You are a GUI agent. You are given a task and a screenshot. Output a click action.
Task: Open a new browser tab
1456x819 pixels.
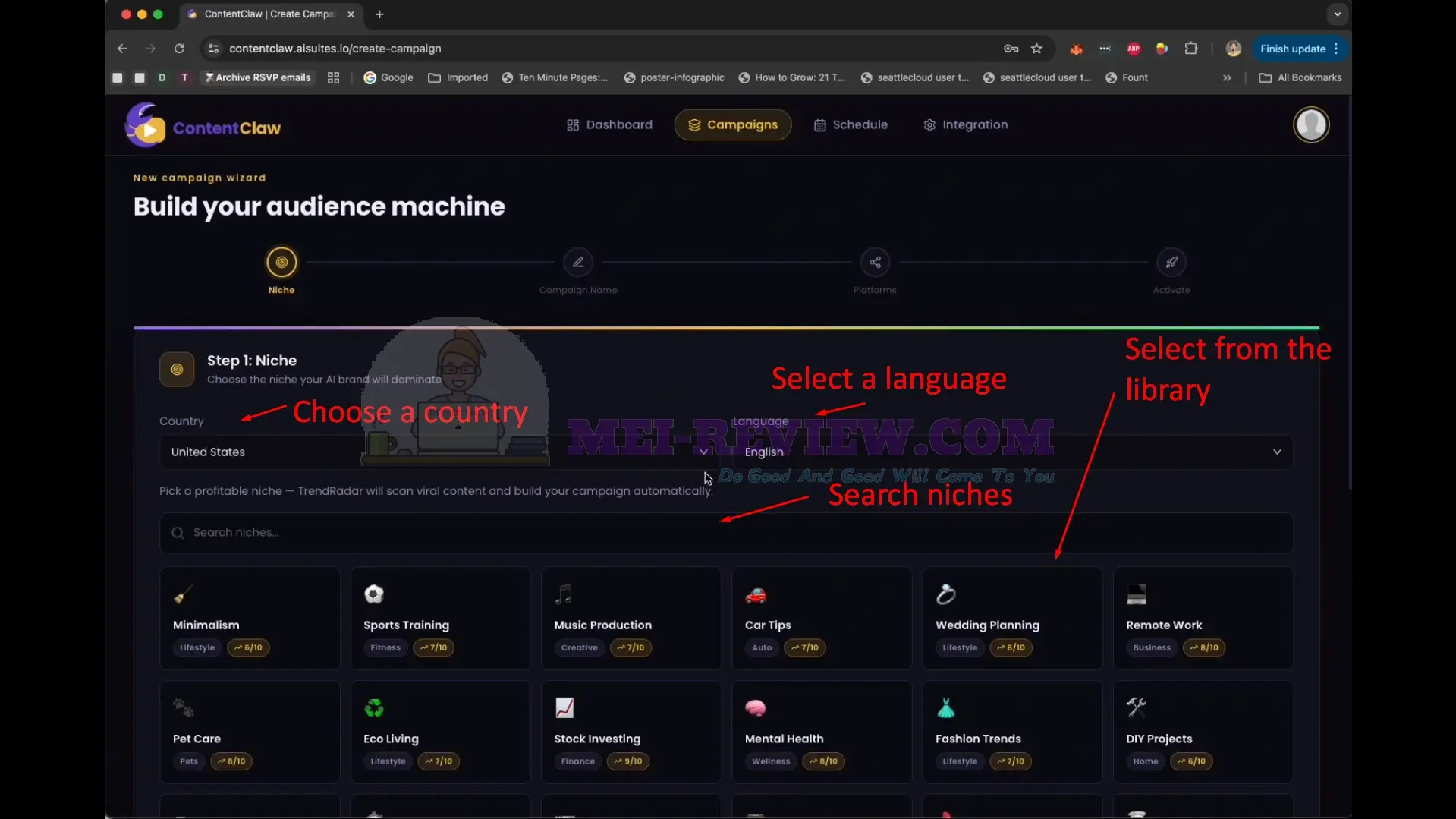coord(379,14)
